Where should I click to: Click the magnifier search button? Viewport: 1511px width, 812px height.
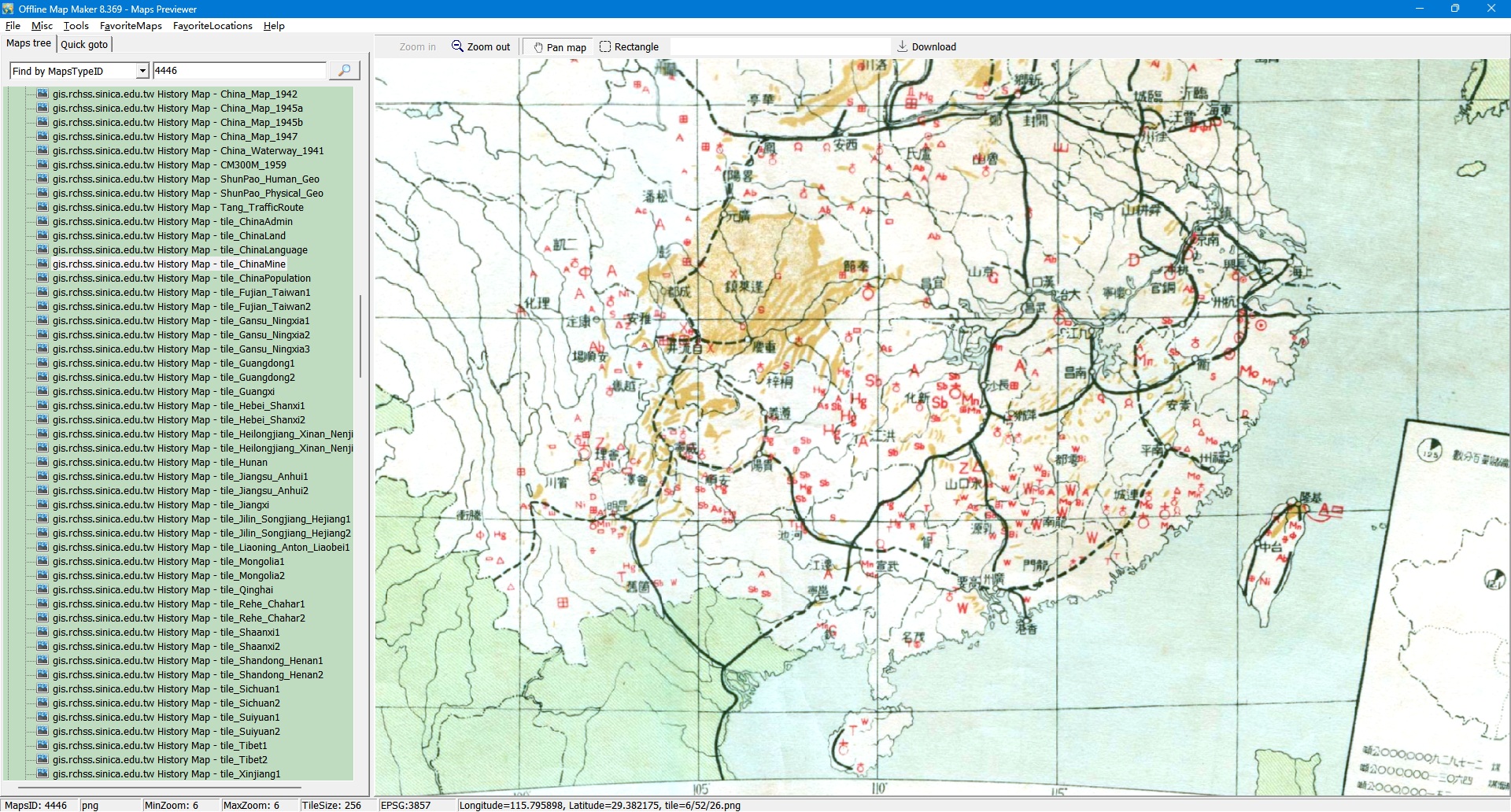coord(344,71)
